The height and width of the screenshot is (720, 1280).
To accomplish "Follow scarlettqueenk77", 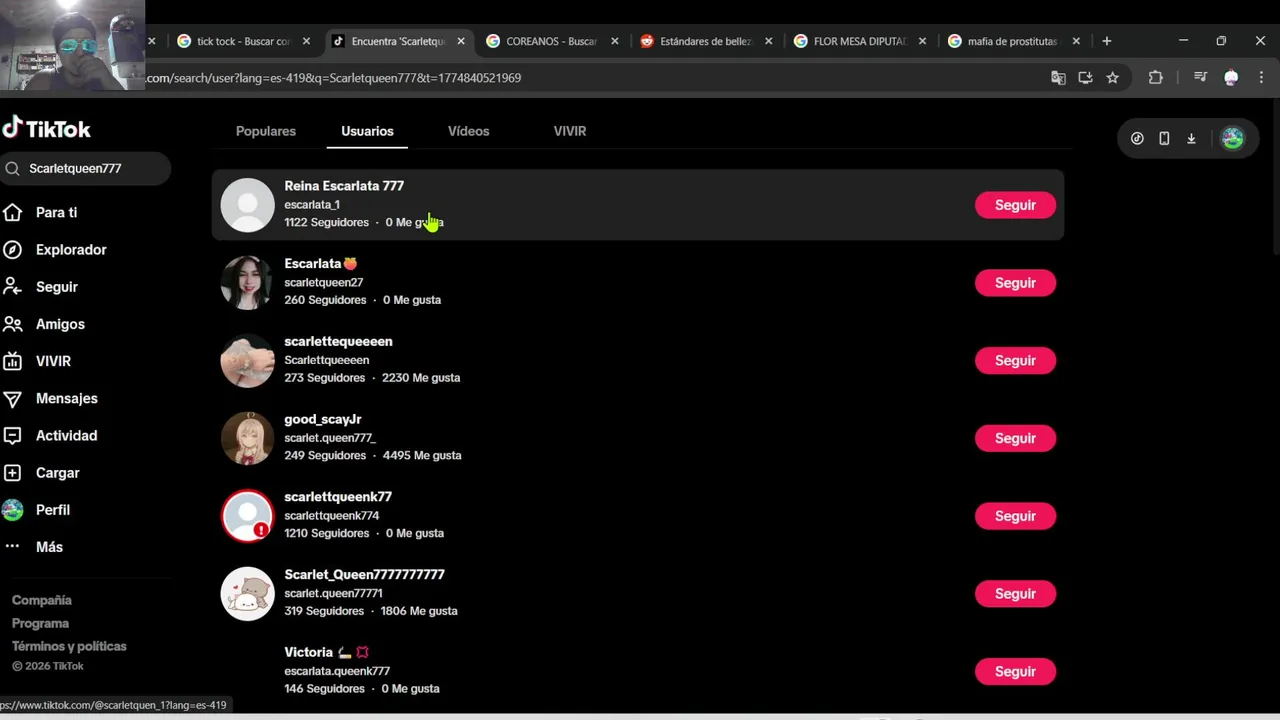I will [x=1015, y=516].
